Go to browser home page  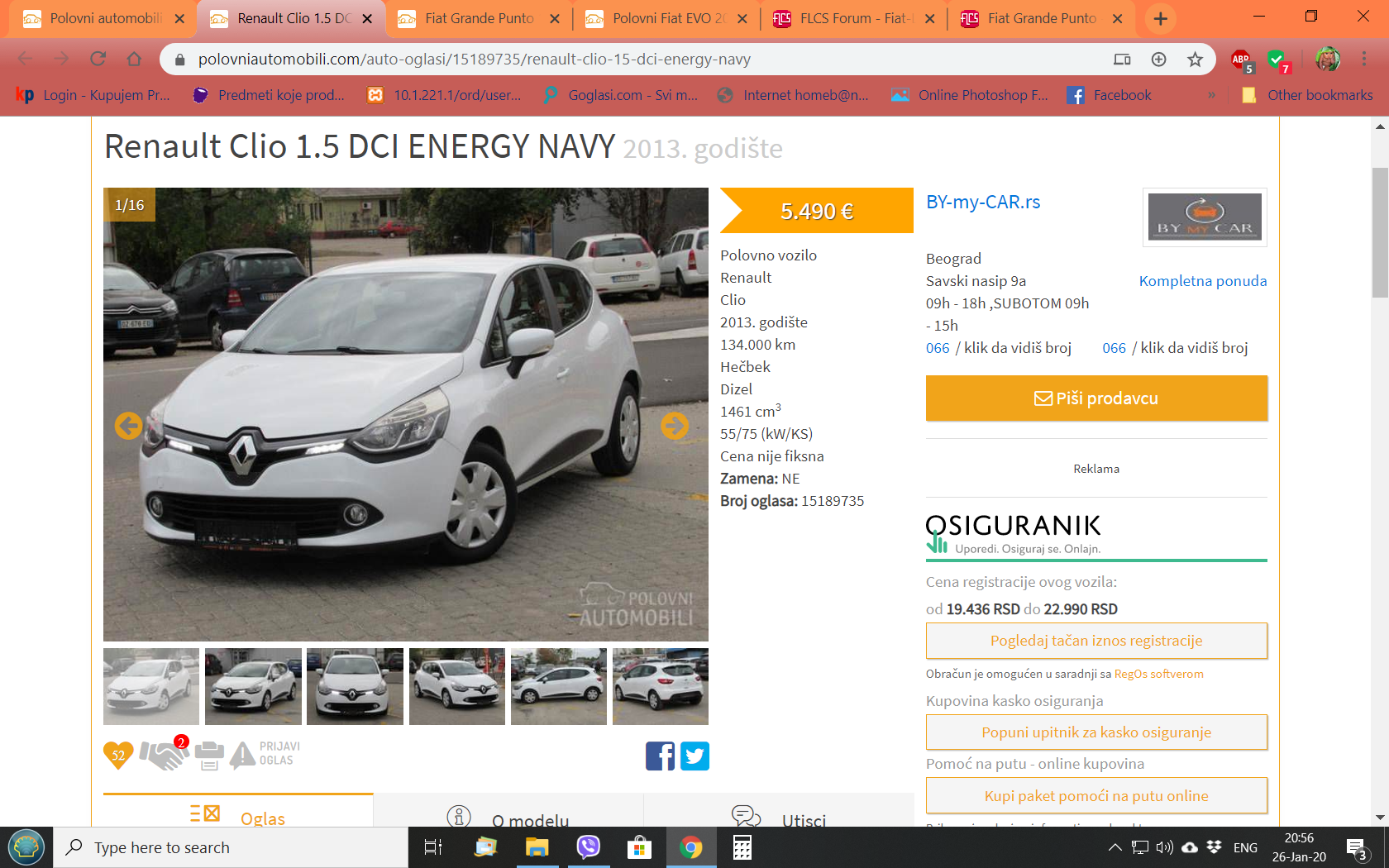click(134, 59)
